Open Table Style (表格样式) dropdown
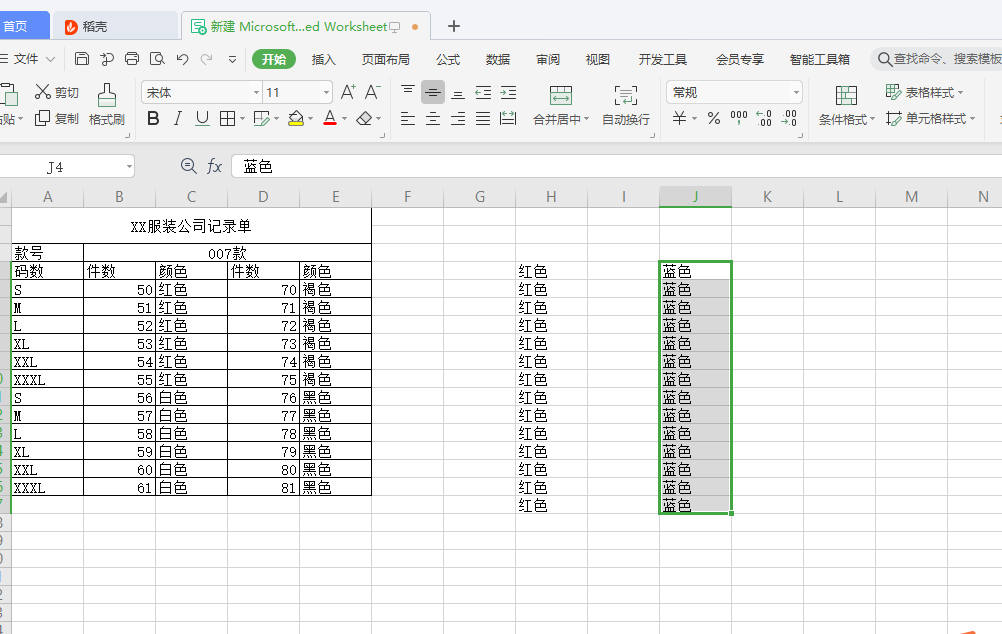 coord(924,92)
